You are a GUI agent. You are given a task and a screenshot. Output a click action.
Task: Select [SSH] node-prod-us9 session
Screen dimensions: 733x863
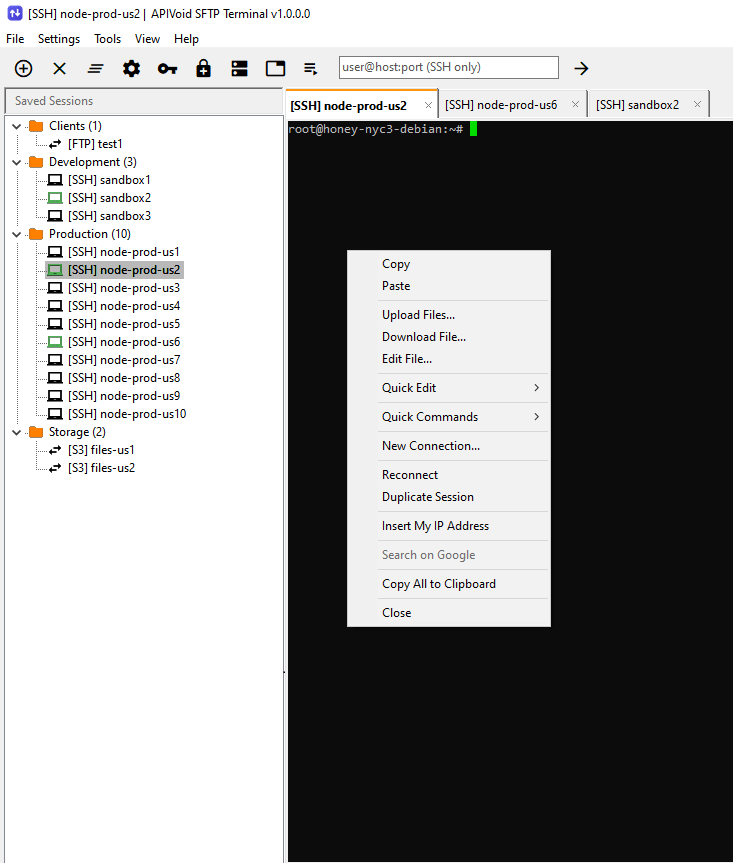(124, 396)
